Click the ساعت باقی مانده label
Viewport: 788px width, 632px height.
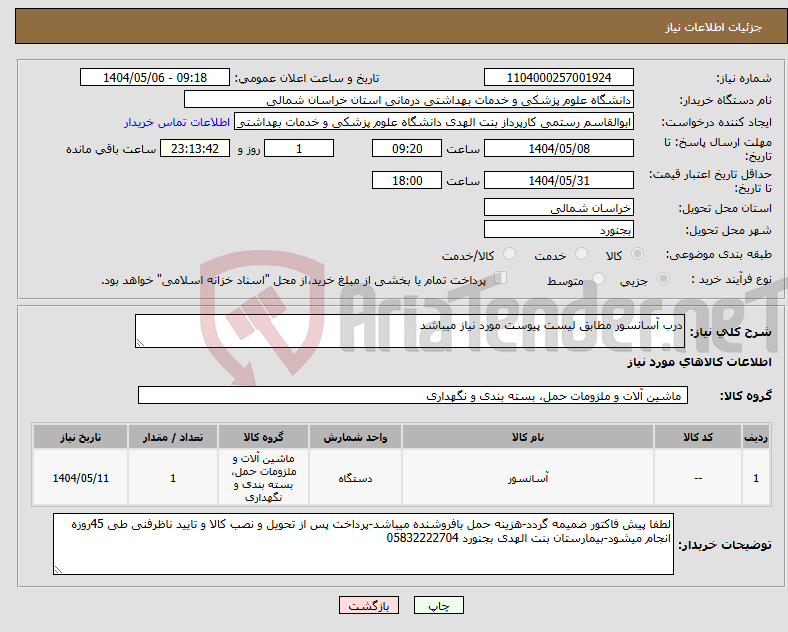111,149
